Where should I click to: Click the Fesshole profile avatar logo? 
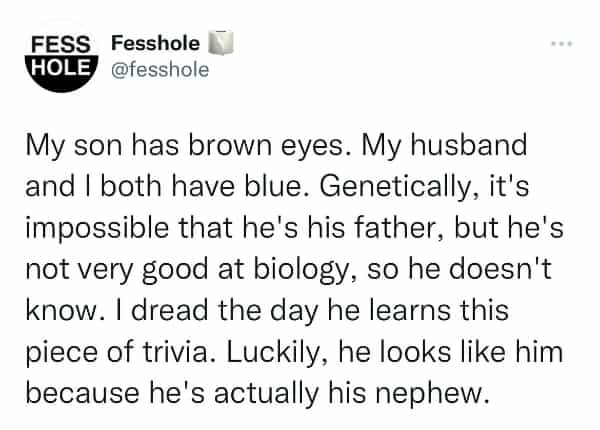59,58
